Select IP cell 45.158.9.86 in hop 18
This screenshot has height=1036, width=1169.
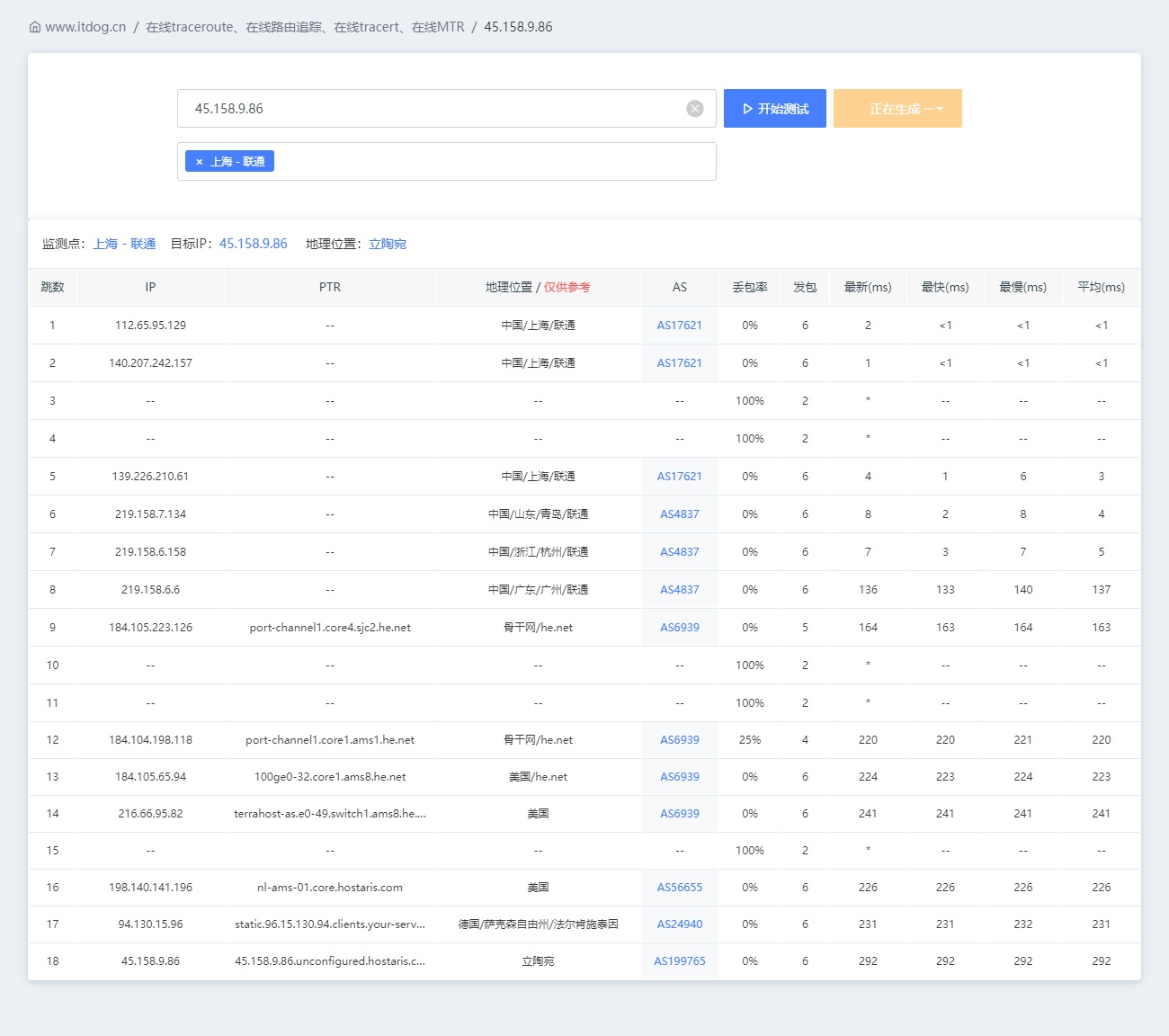click(150, 961)
